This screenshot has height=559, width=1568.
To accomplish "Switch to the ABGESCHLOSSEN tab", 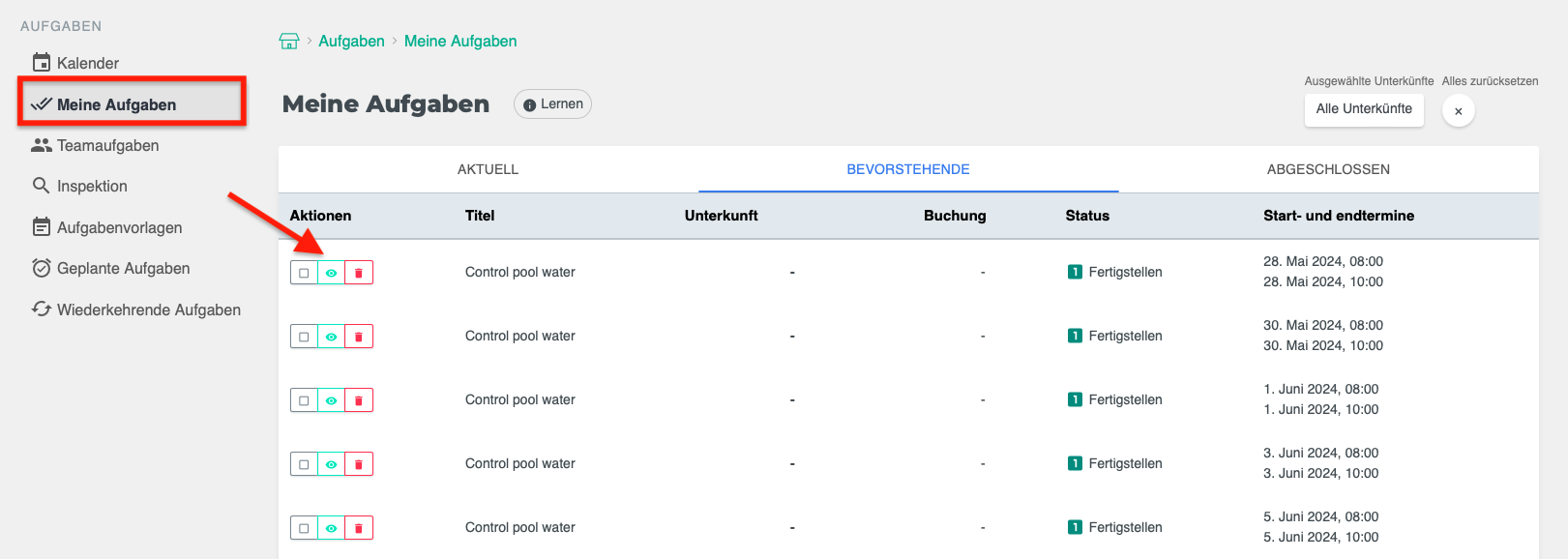I will pyautogui.click(x=1327, y=169).
